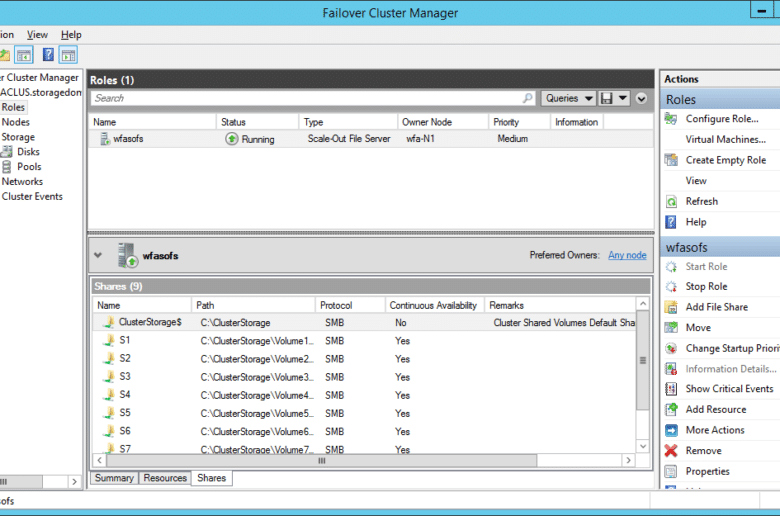Image resolution: width=780 pixels, height=516 pixels.
Task: Select Networks in the navigation tree
Action: pos(22,182)
